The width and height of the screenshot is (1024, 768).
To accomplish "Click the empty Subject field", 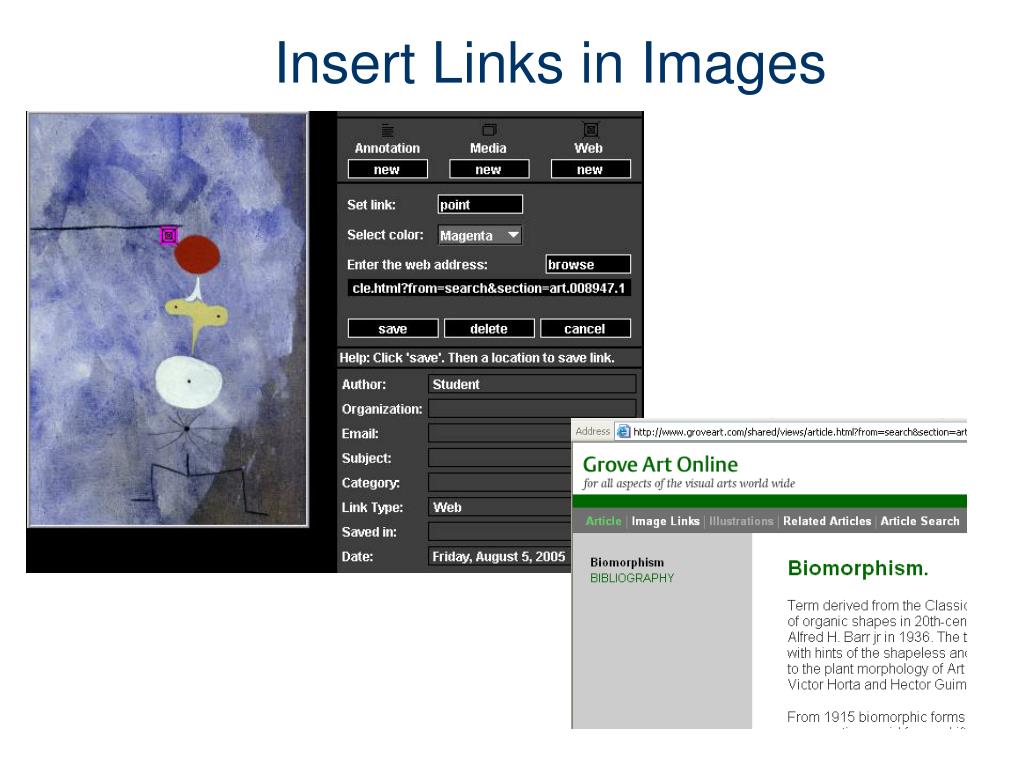I will point(500,458).
